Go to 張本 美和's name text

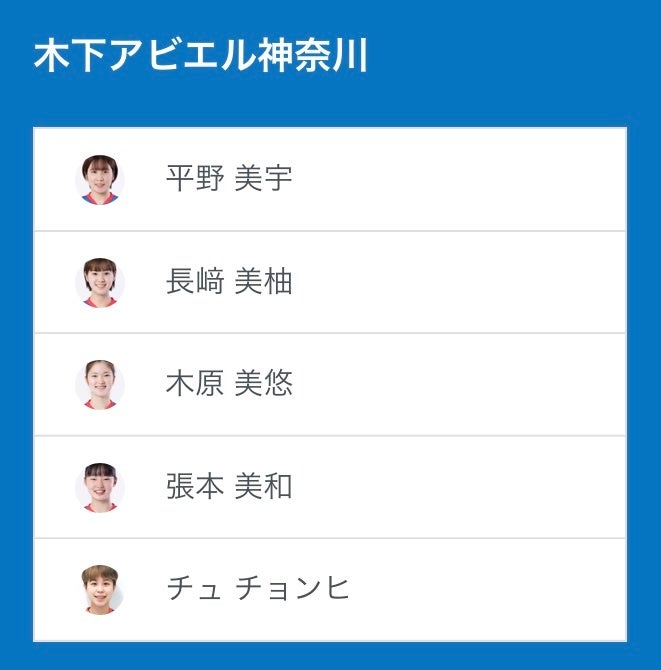228,488
